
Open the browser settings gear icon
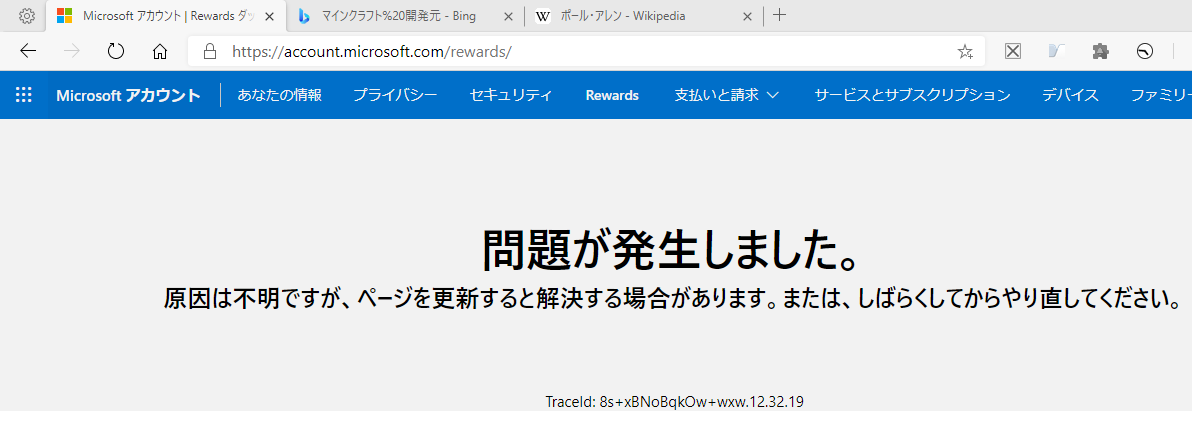(27, 15)
